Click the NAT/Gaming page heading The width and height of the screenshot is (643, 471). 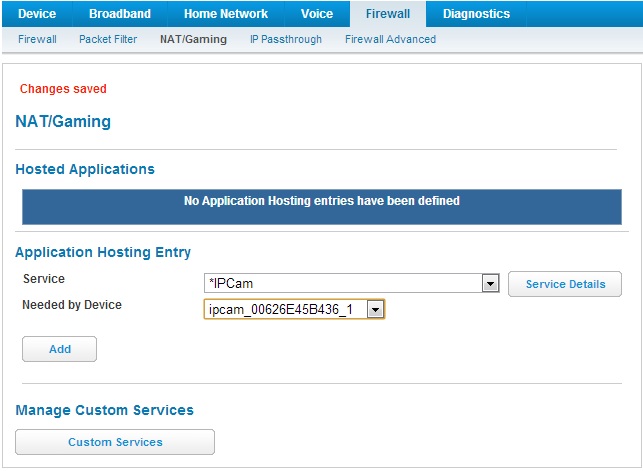(x=63, y=121)
